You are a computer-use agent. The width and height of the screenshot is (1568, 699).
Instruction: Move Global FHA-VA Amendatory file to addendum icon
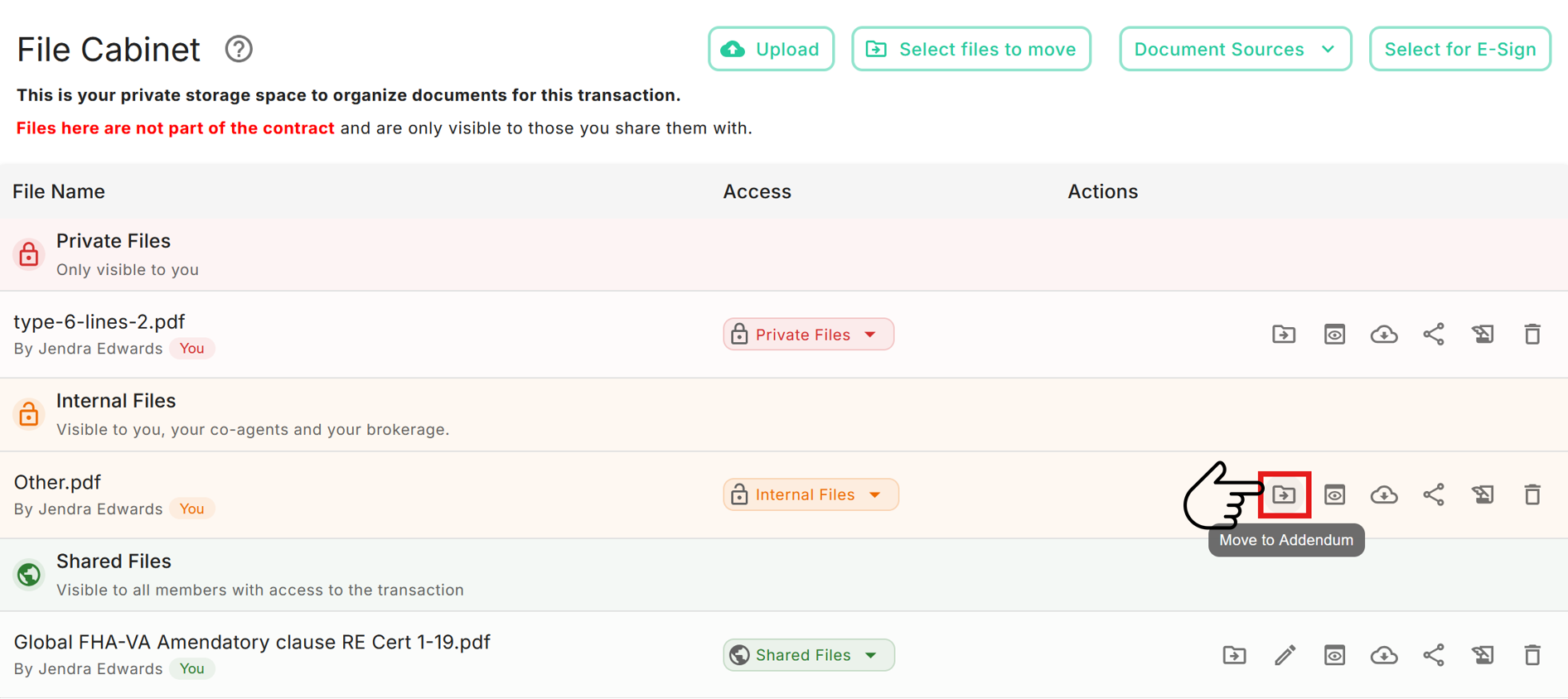point(1234,655)
